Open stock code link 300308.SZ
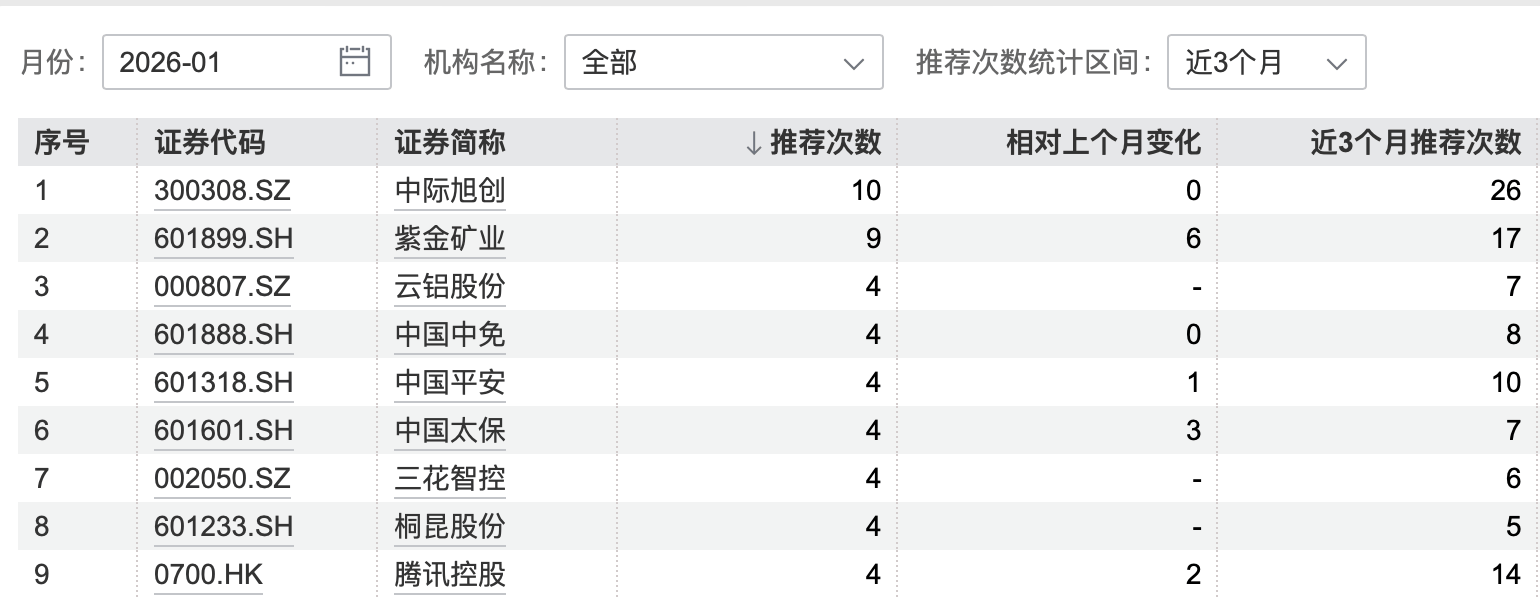The height and width of the screenshot is (598, 1540). 222,189
